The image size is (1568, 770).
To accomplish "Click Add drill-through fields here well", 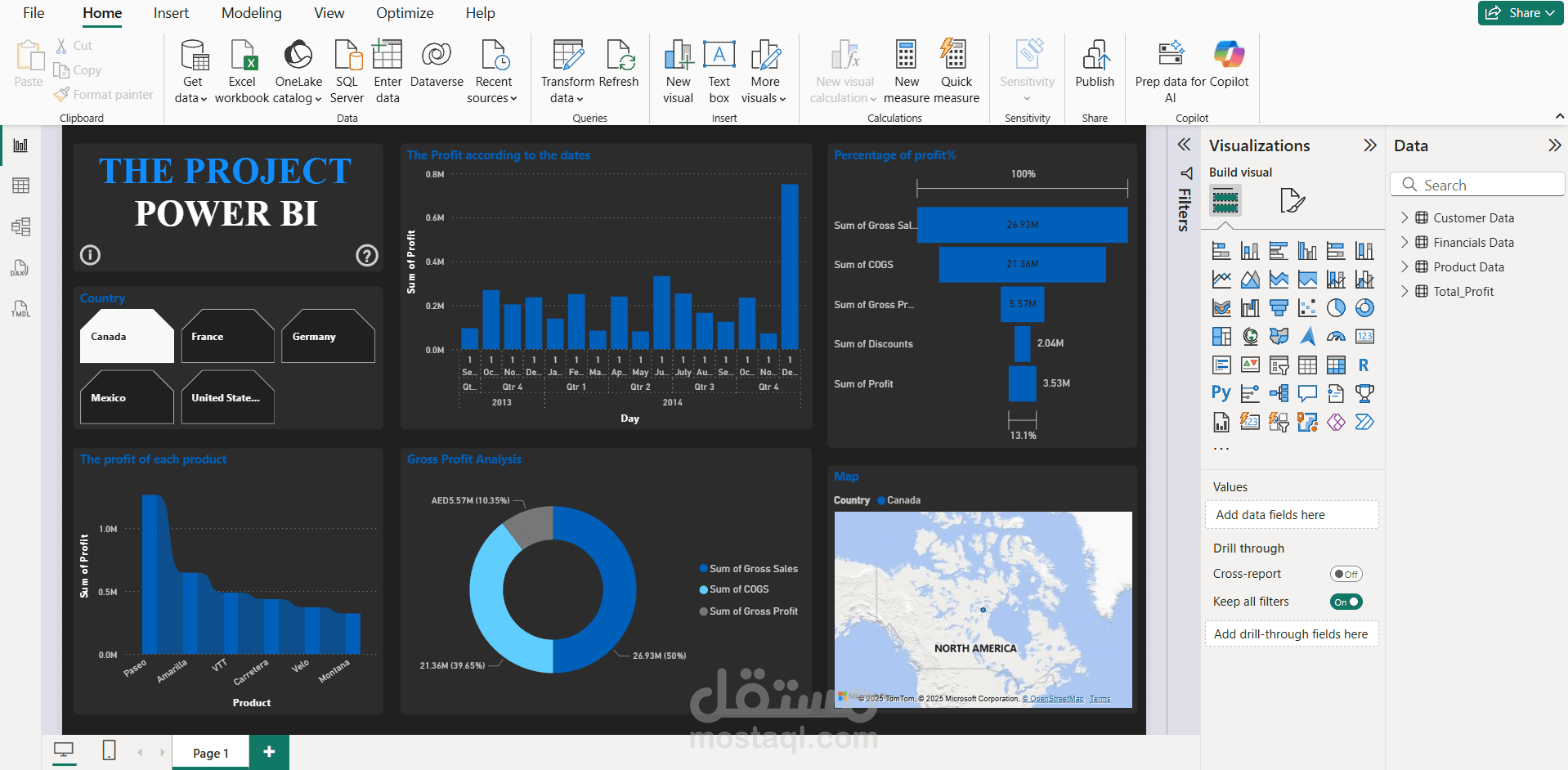I will point(1292,634).
